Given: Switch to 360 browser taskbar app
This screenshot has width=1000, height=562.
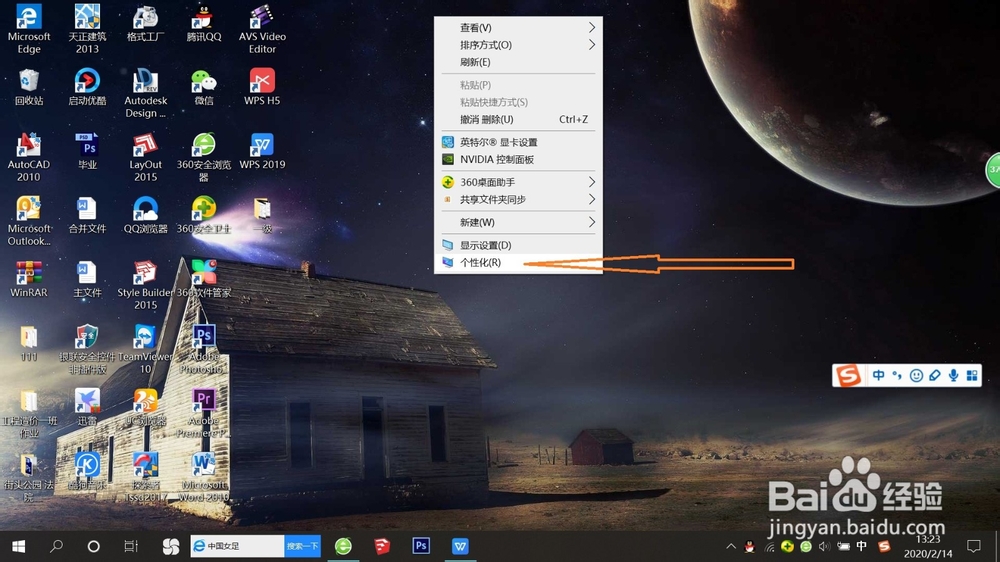Looking at the screenshot, I should coord(343,546).
